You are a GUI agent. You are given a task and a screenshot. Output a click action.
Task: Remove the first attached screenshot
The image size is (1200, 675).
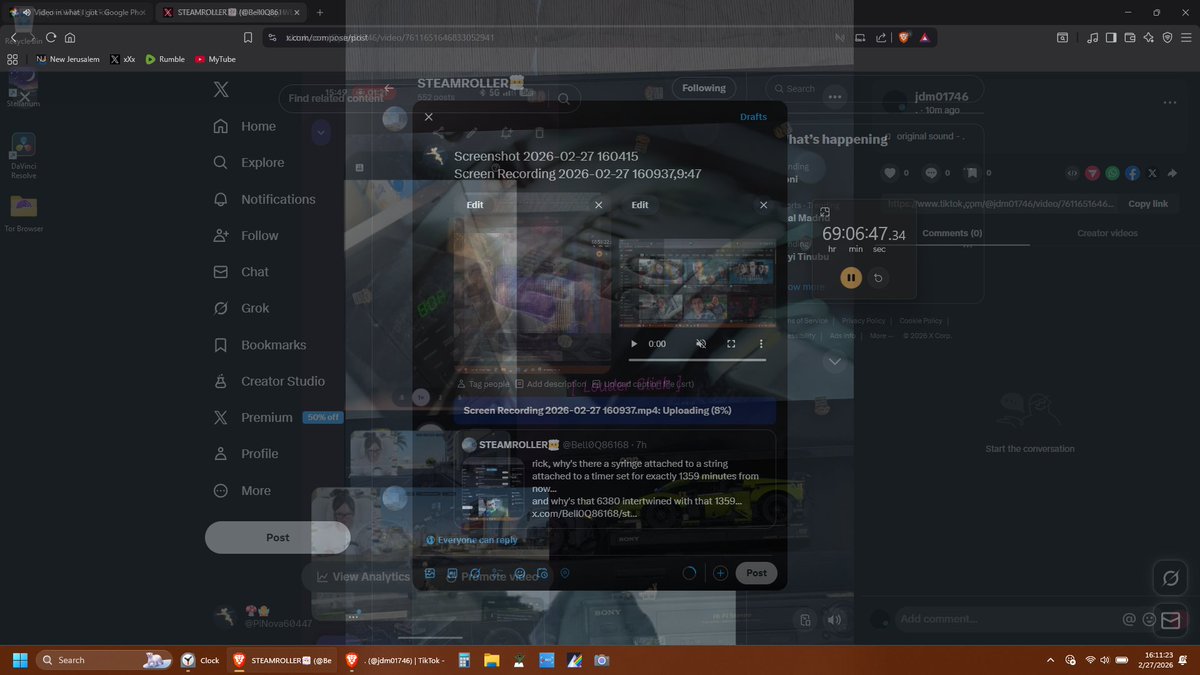[x=598, y=205]
